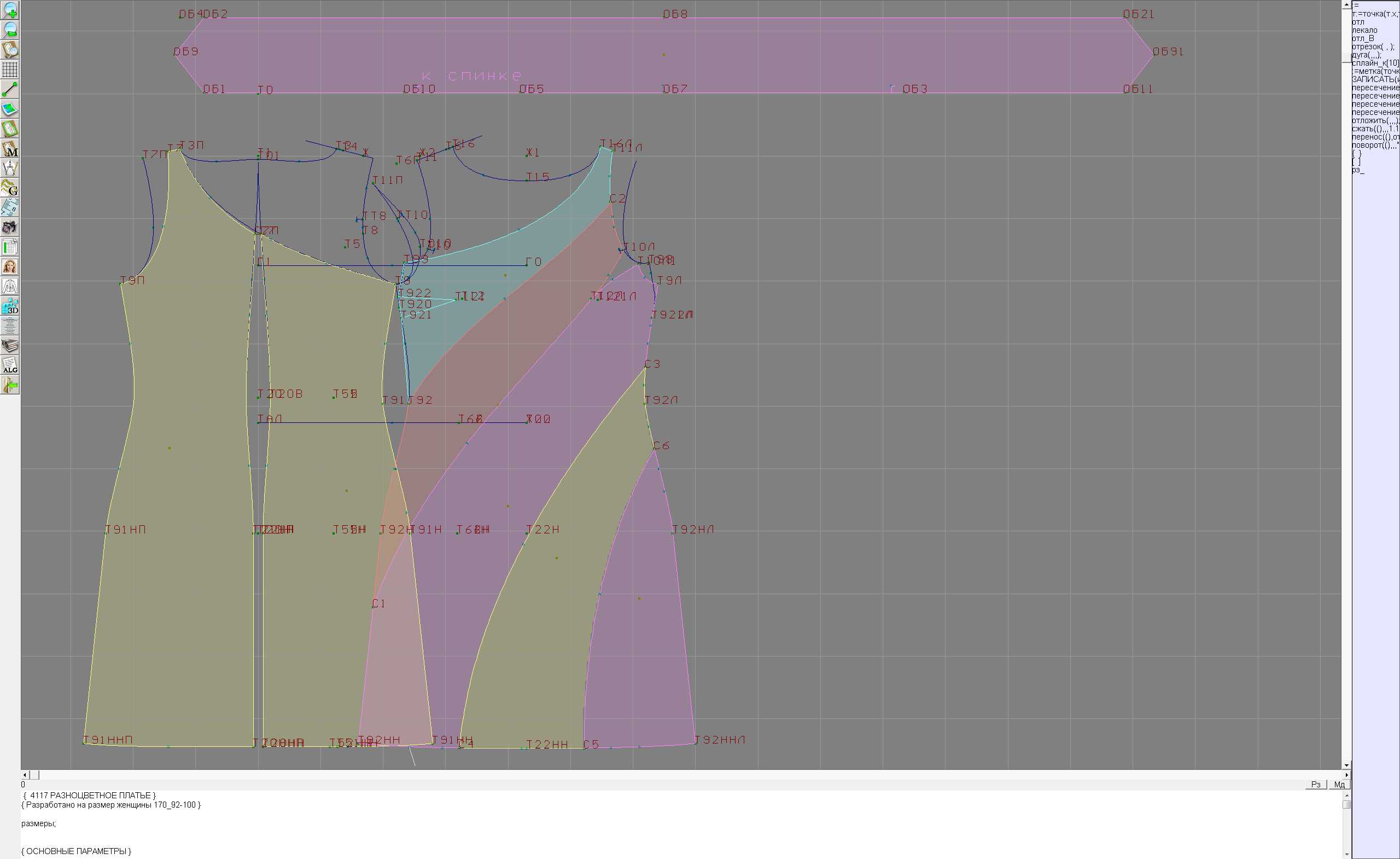Click the stacked books library icon

coord(10,345)
